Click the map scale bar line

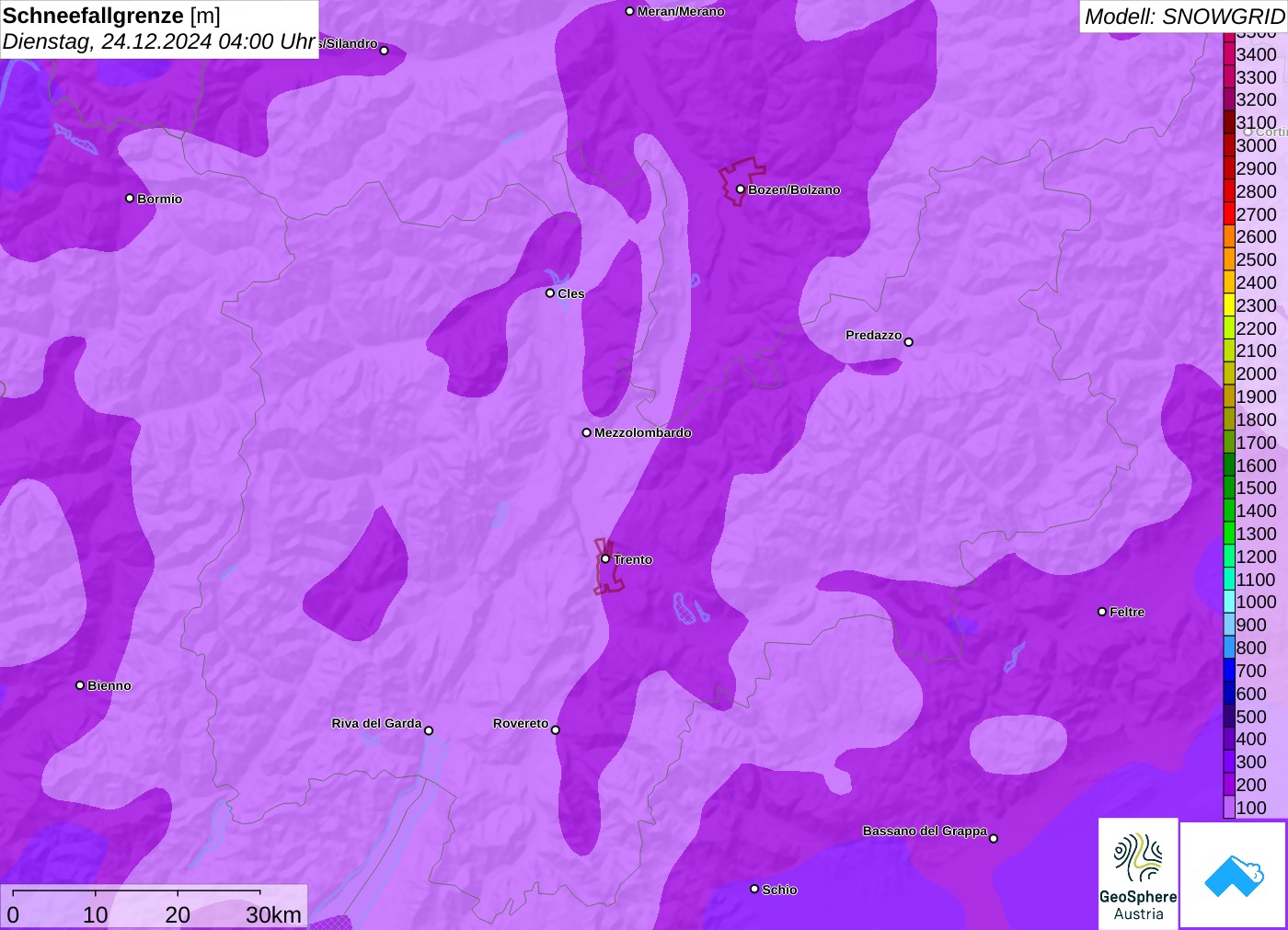(x=136, y=892)
